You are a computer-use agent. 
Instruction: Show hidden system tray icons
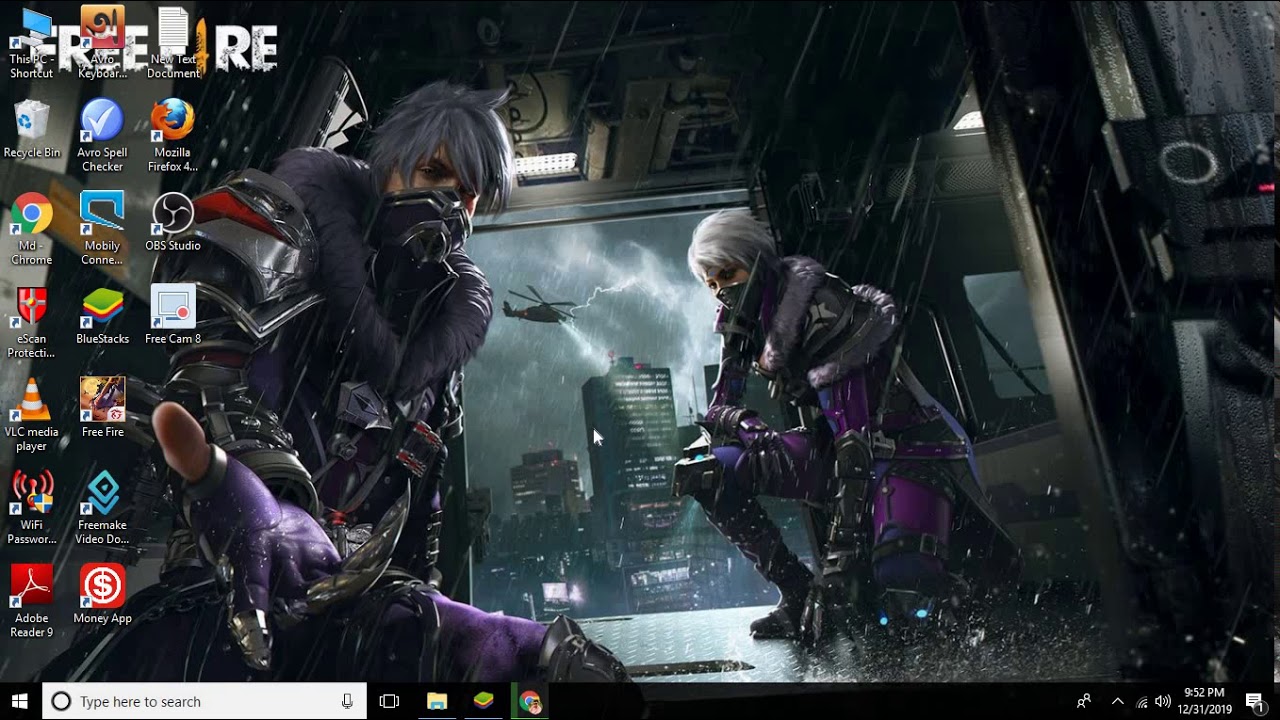[x=1118, y=701]
